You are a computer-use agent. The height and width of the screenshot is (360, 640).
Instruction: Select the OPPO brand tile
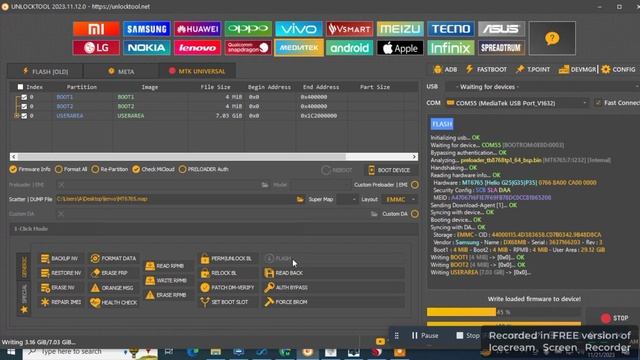click(x=248, y=29)
